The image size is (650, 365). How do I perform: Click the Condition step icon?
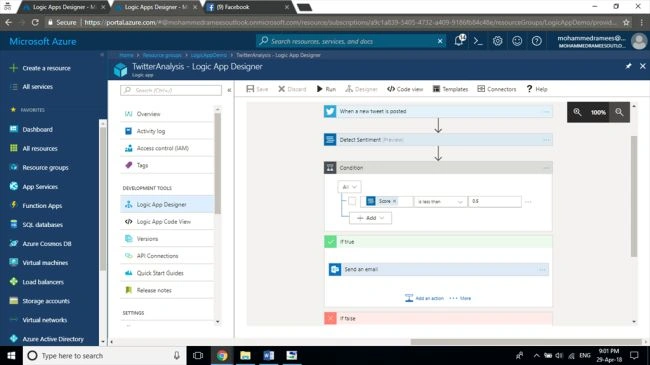[x=330, y=168]
